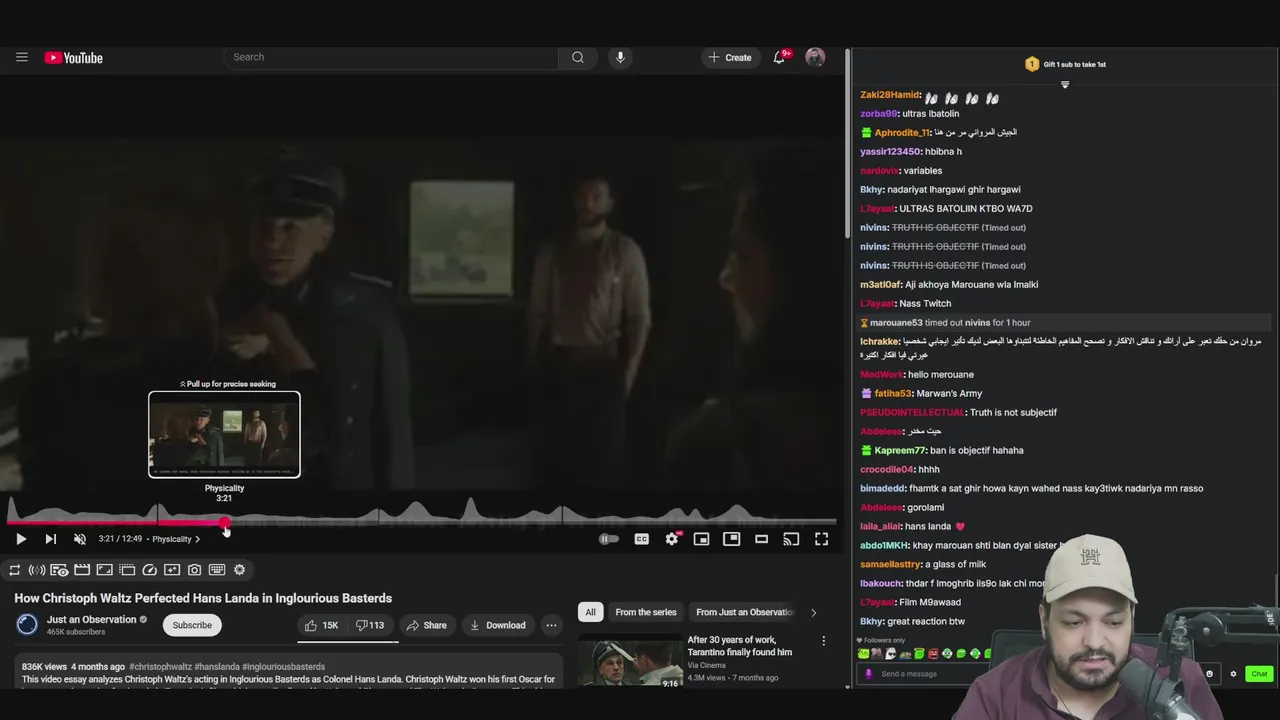Click the playback speed gauge icon
This screenshot has height=720, width=1280.
pyautogui.click(x=150, y=570)
